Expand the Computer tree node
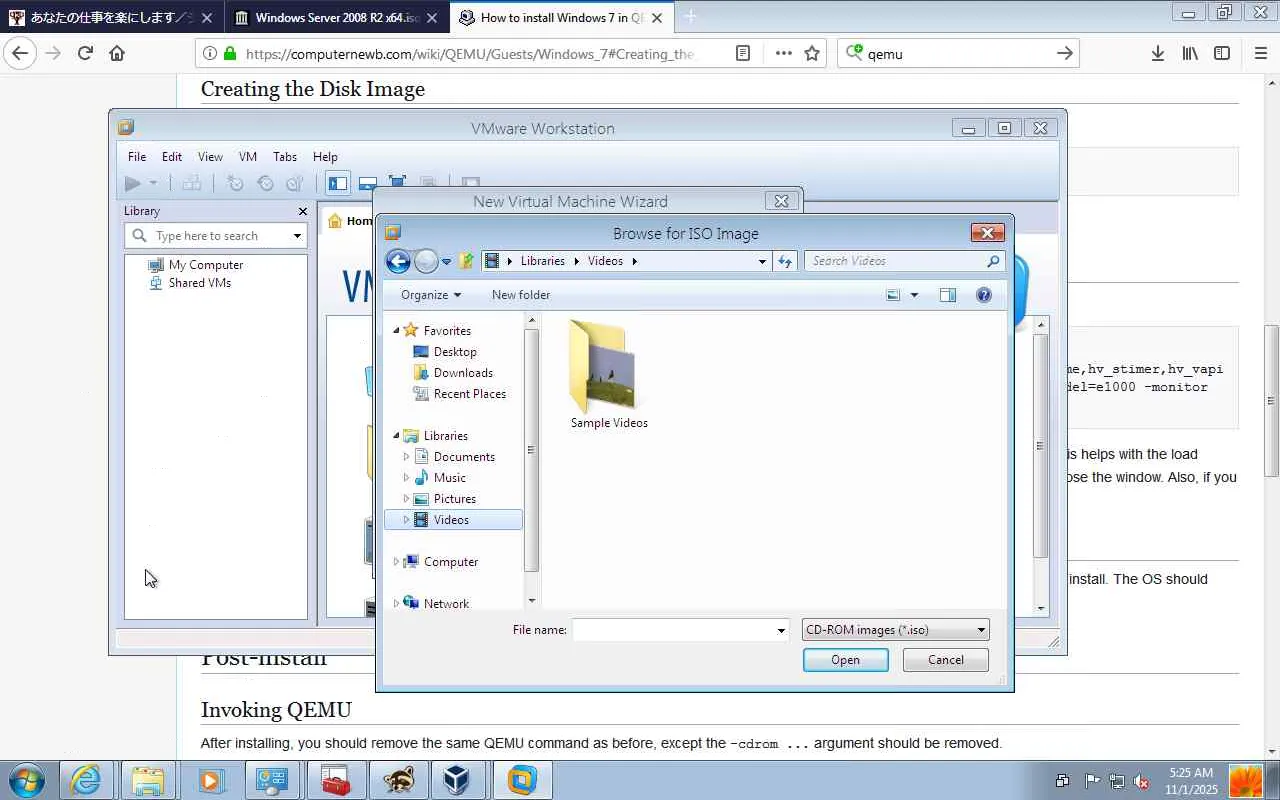Screen dimensions: 1280x800 [396, 562]
